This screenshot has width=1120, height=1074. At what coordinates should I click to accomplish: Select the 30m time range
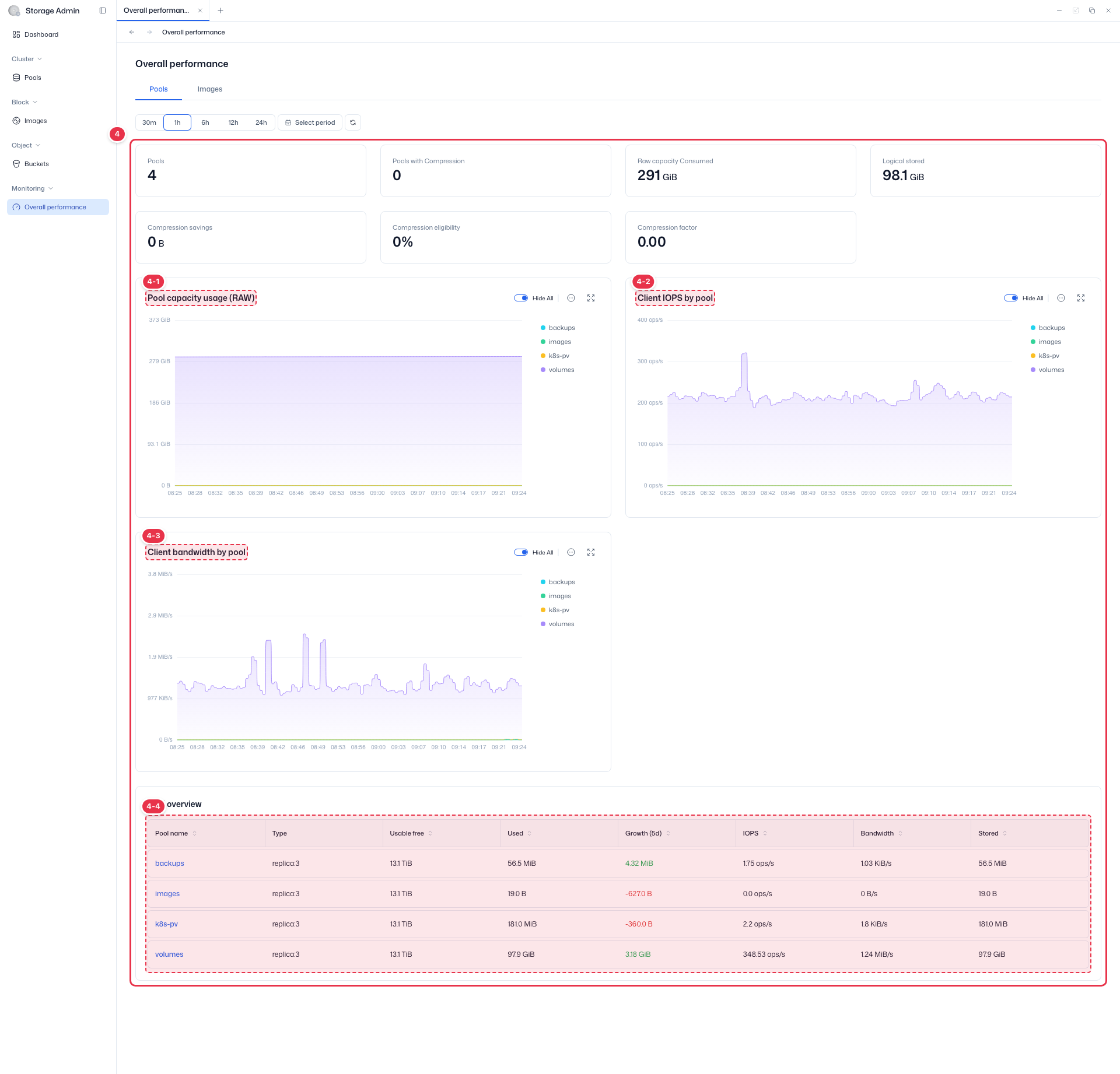point(149,122)
